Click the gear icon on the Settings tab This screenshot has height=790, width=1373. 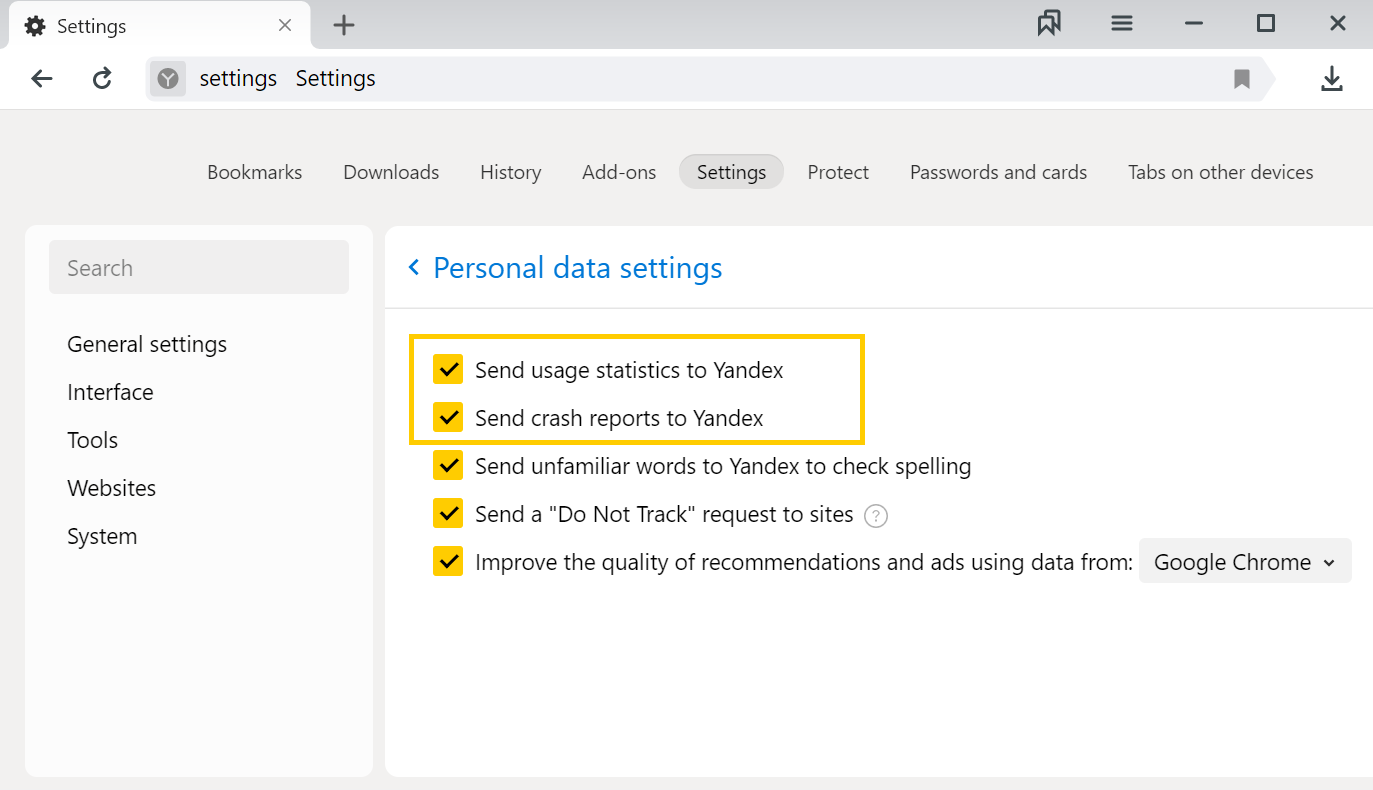coord(35,26)
